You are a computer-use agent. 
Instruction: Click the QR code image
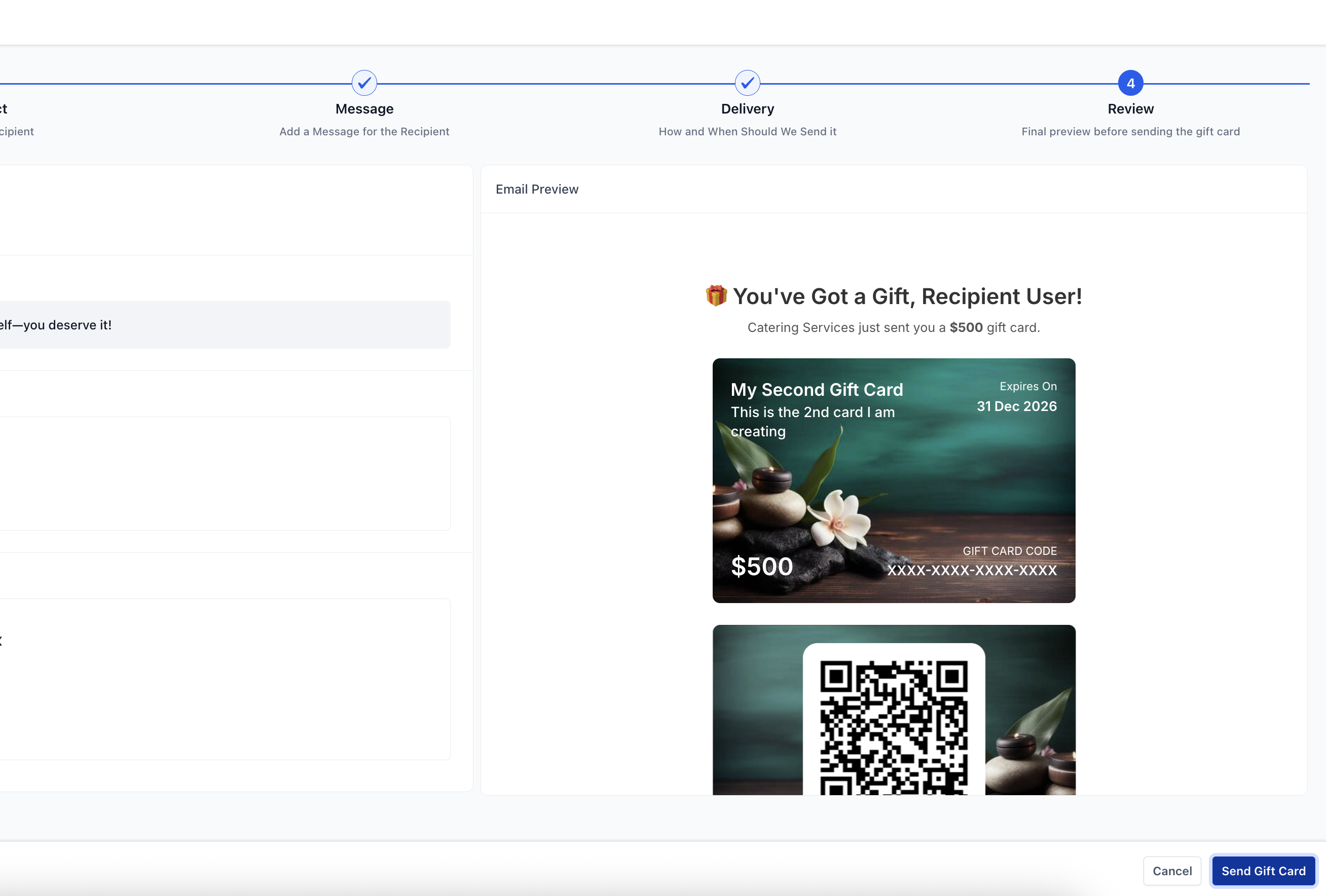pyautogui.click(x=894, y=727)
